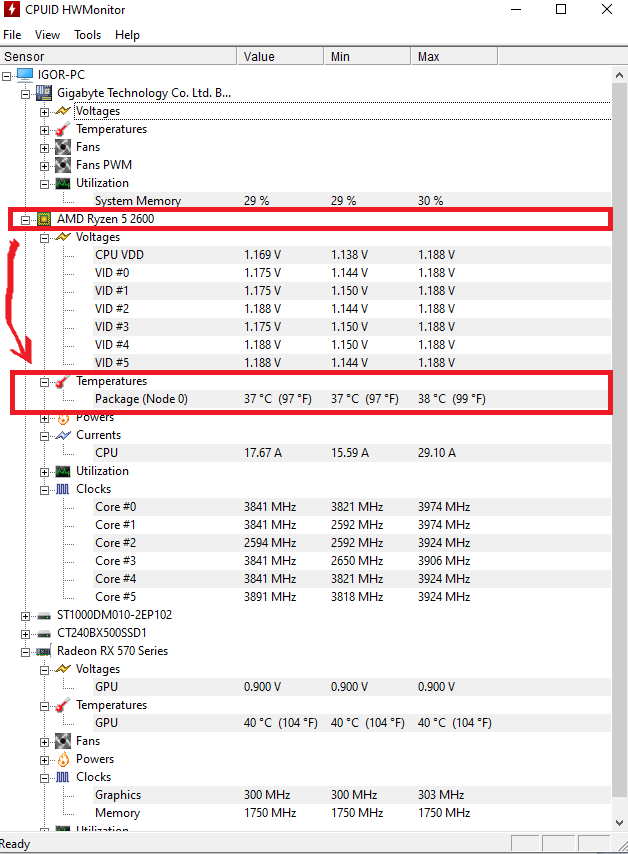Expand motherboard Voltages group
The width and height of the screenshot is (628, 854).
[45, 112]
